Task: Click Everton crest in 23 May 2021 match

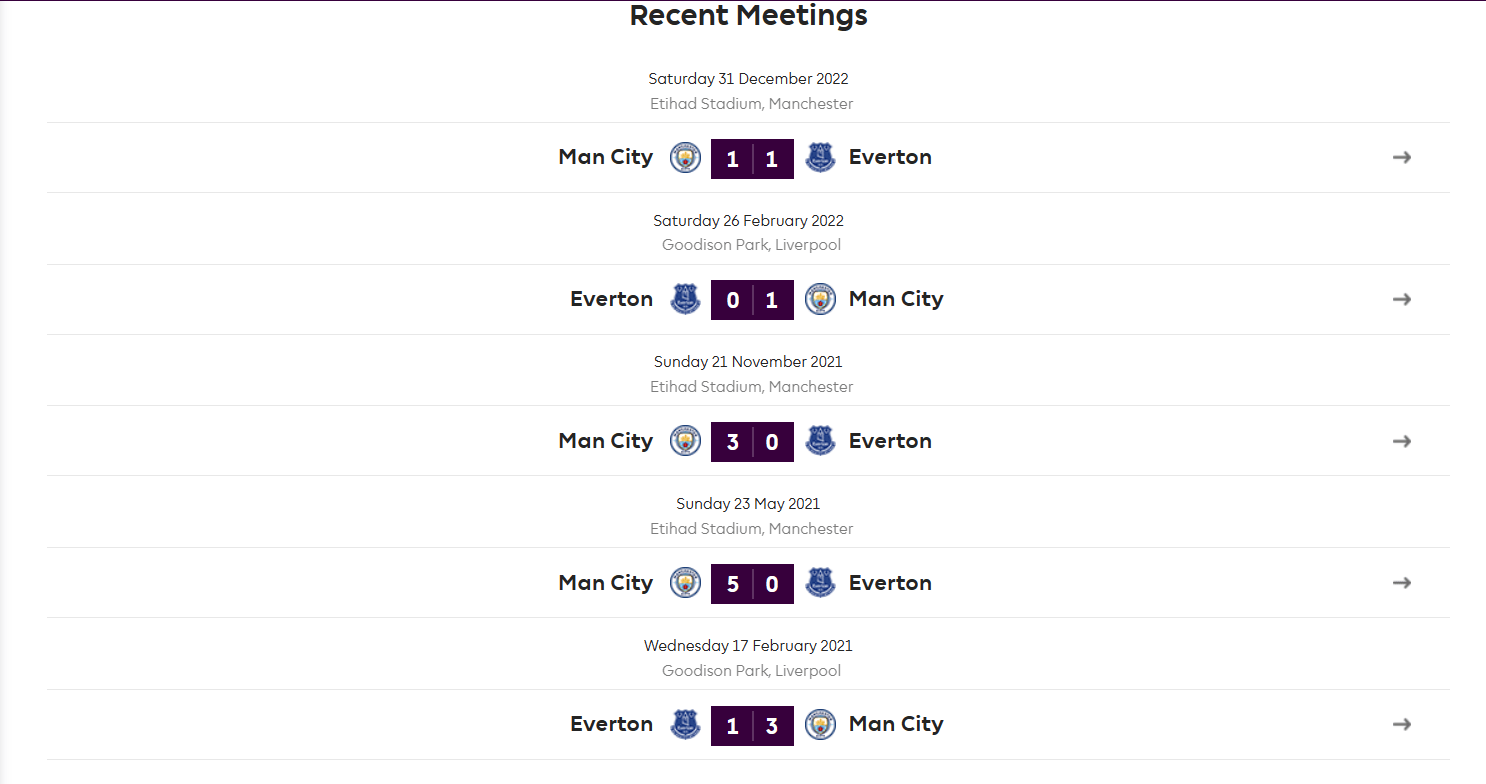Action: tap(820, 583)
